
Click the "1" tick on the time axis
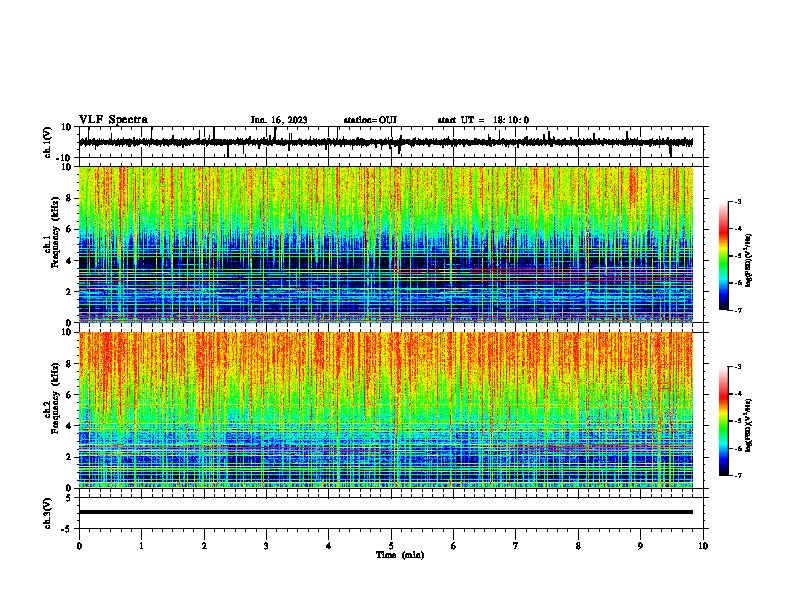141,546
